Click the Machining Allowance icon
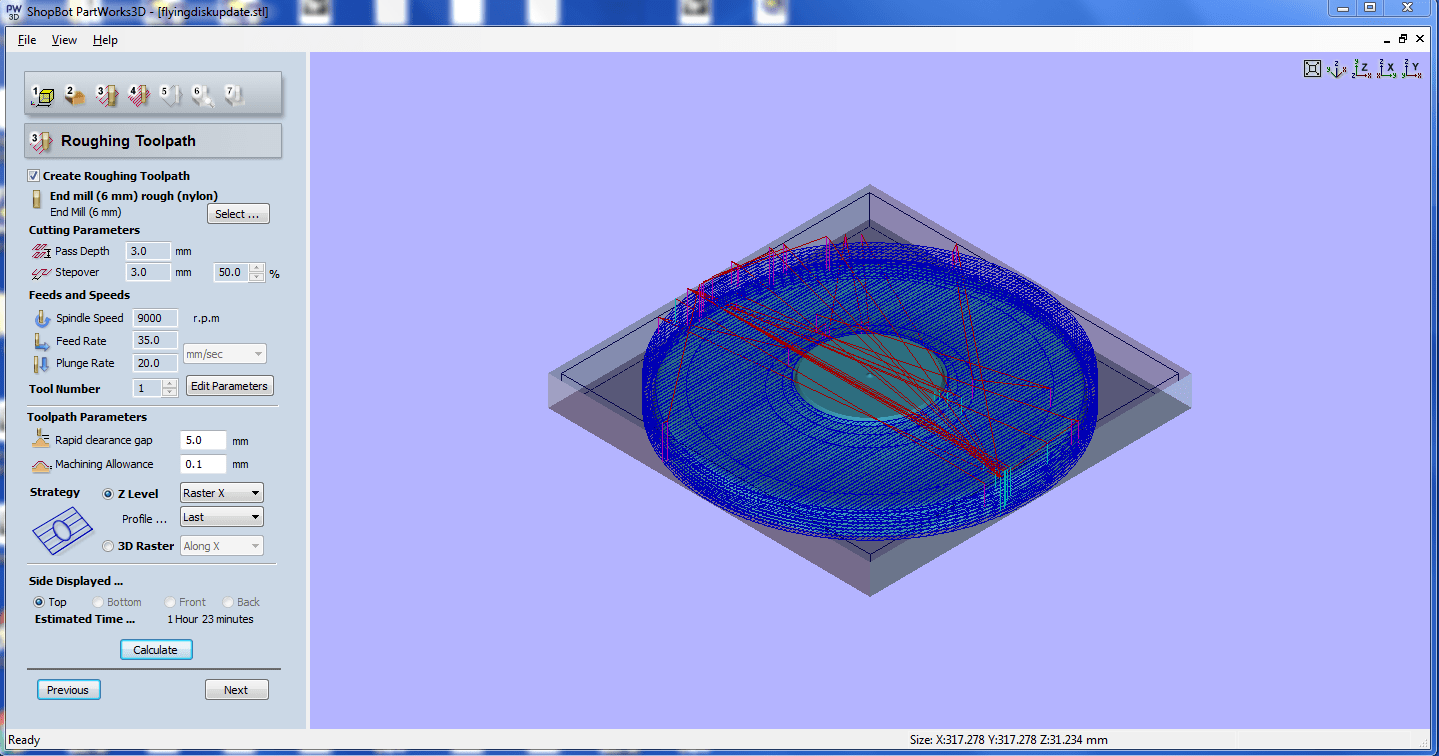 [41, 464]
